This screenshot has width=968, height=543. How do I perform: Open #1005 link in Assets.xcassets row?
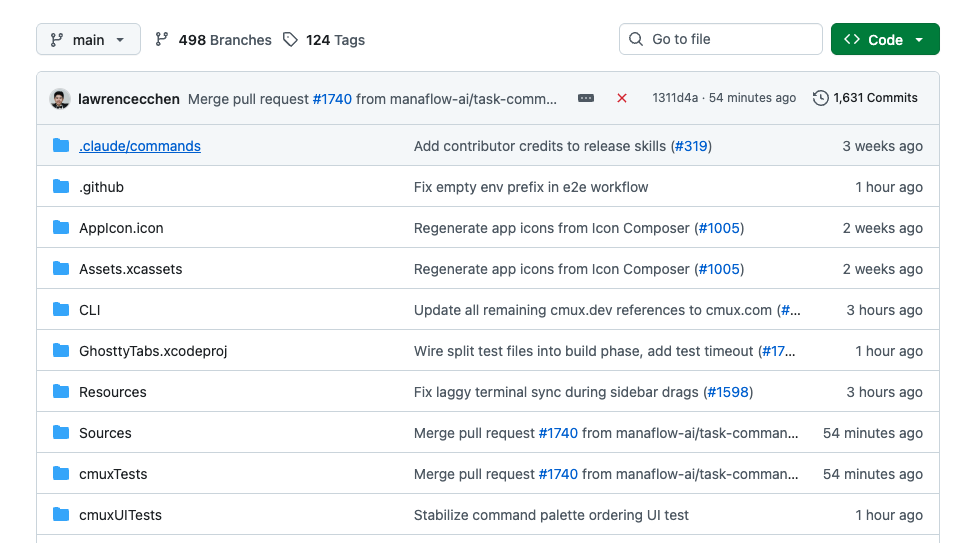[719, 269]
